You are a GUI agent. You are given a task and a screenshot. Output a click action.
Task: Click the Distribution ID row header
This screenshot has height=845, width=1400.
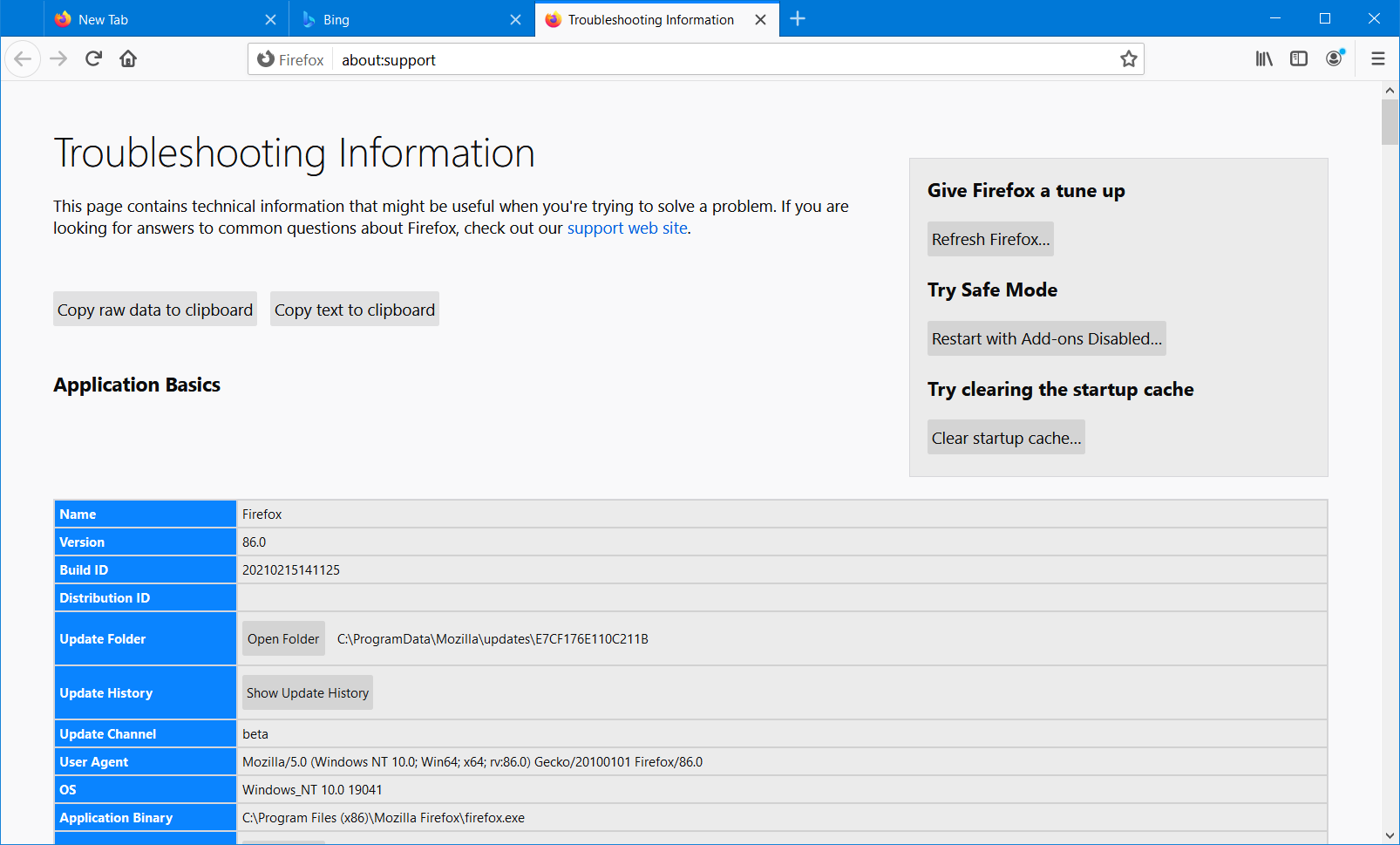coord(146,598)
